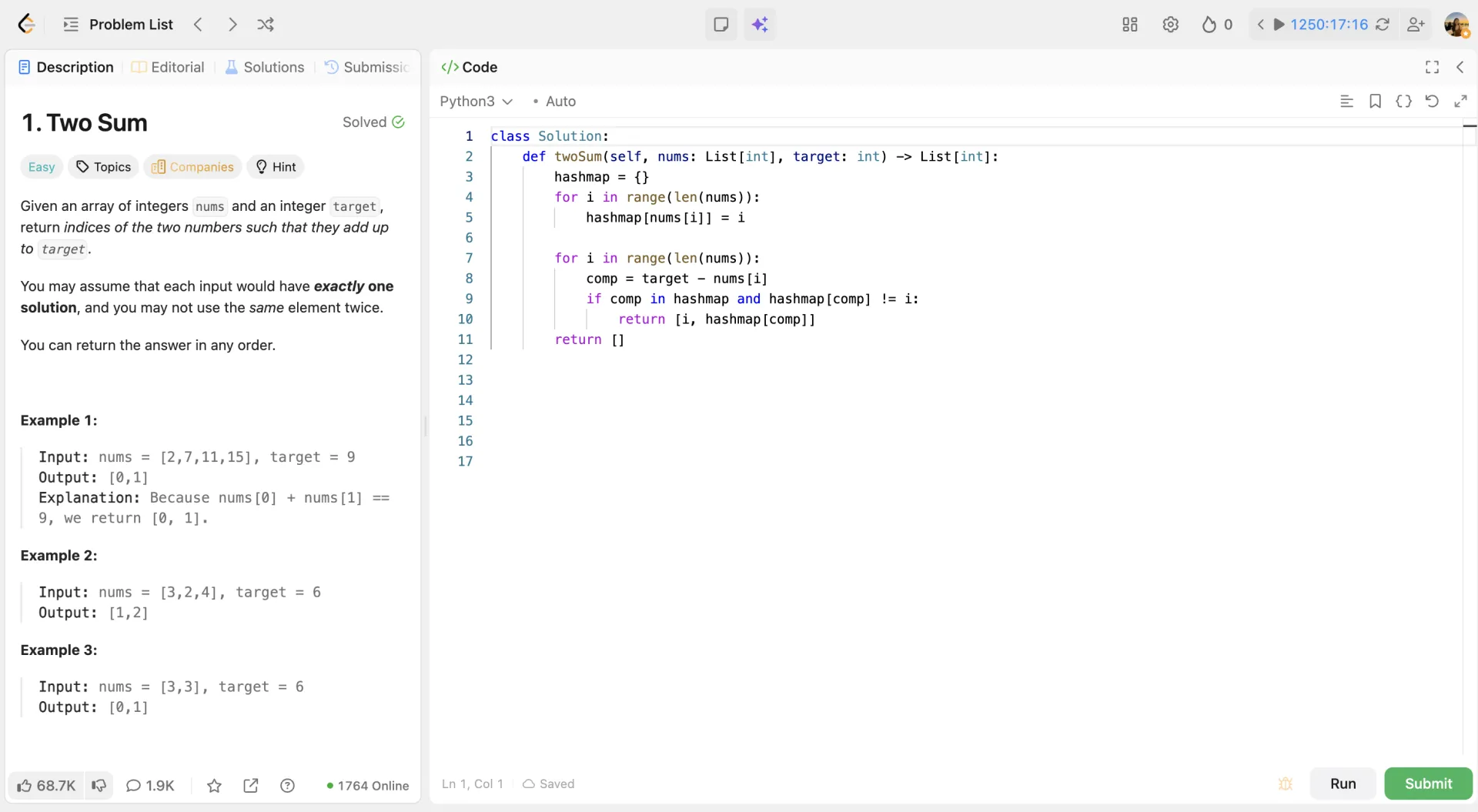This screenshot has width=1478, height=812.
Task: Open the notes icon in top bar
Action: pyautogui.click(x=721, y=25)
